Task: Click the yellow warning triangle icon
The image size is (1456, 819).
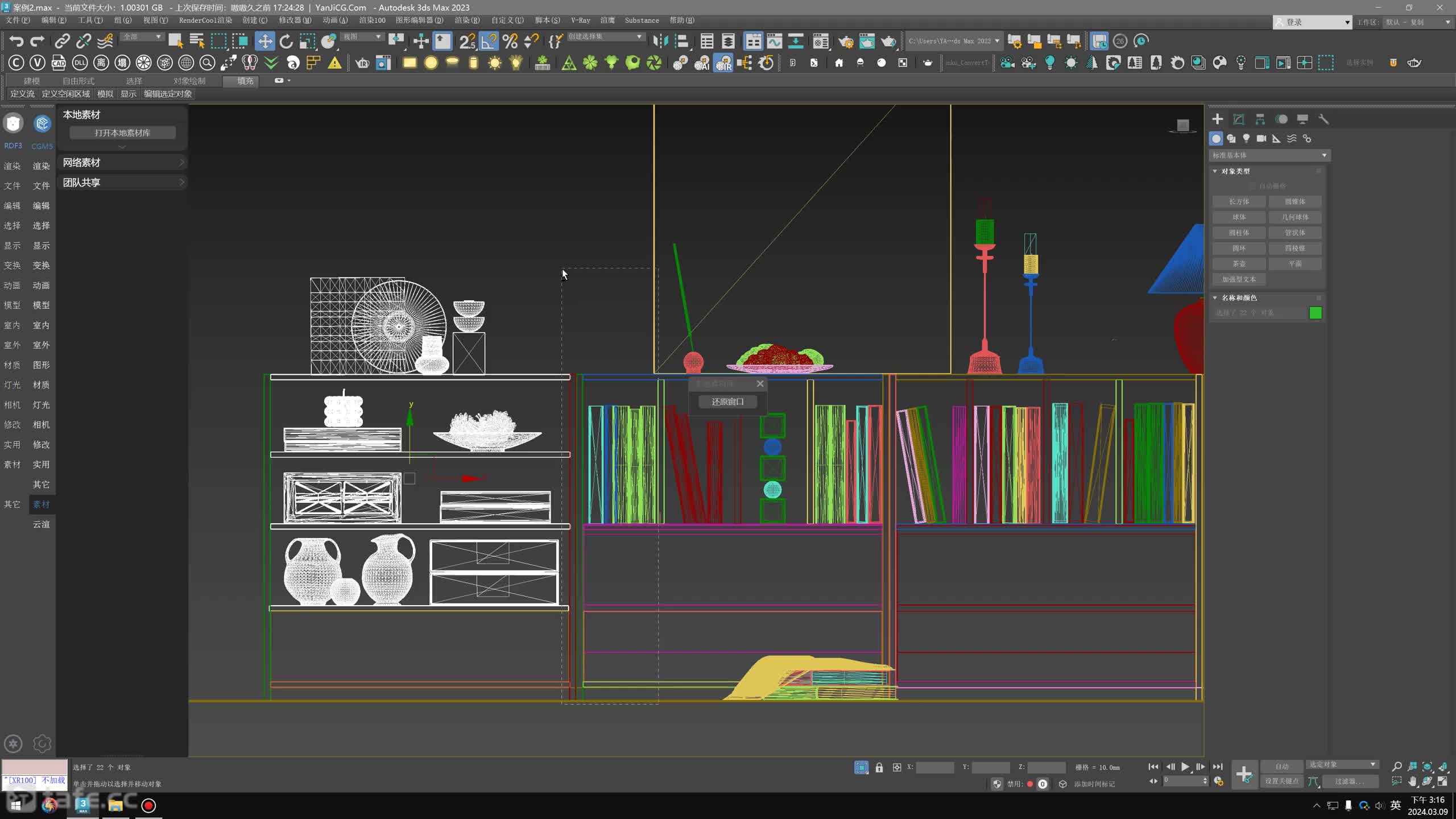Action: [335, 63]
